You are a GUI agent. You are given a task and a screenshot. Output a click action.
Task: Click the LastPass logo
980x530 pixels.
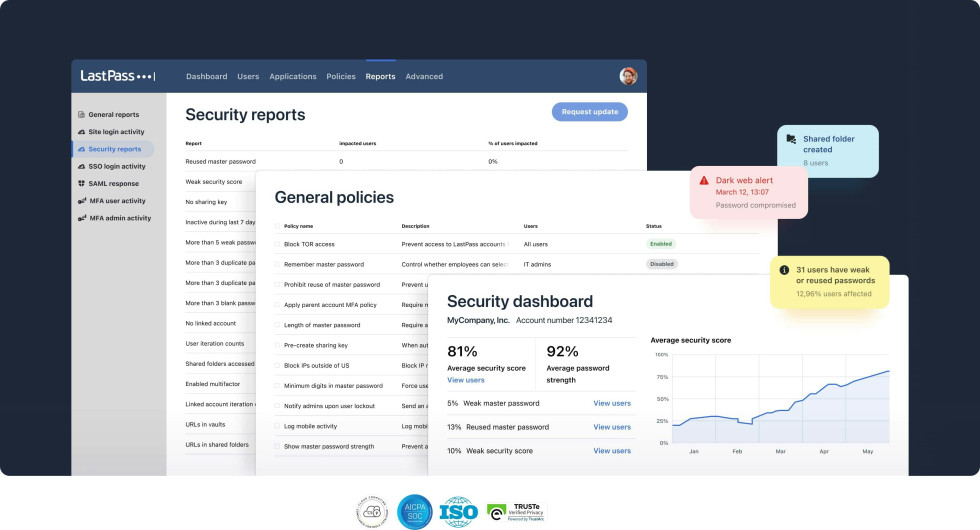click(117, 76)
